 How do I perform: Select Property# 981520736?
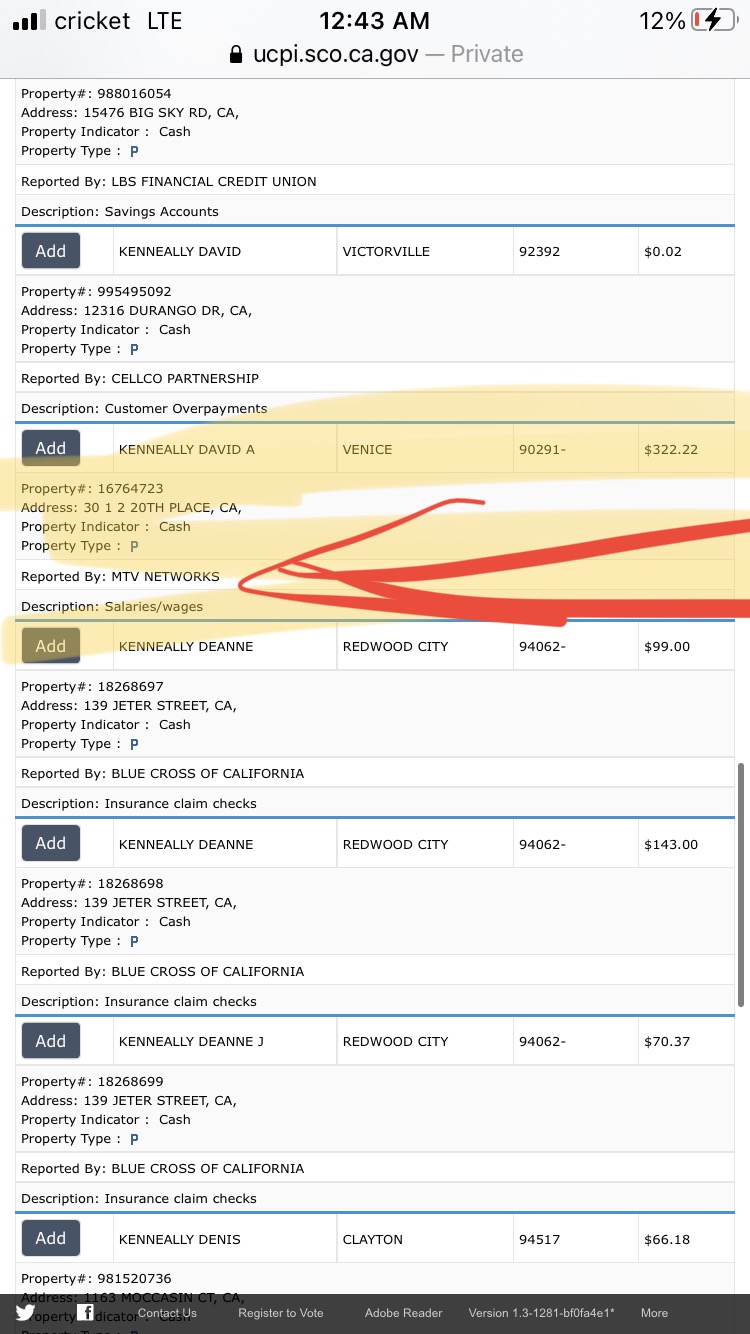point(96,1279)
